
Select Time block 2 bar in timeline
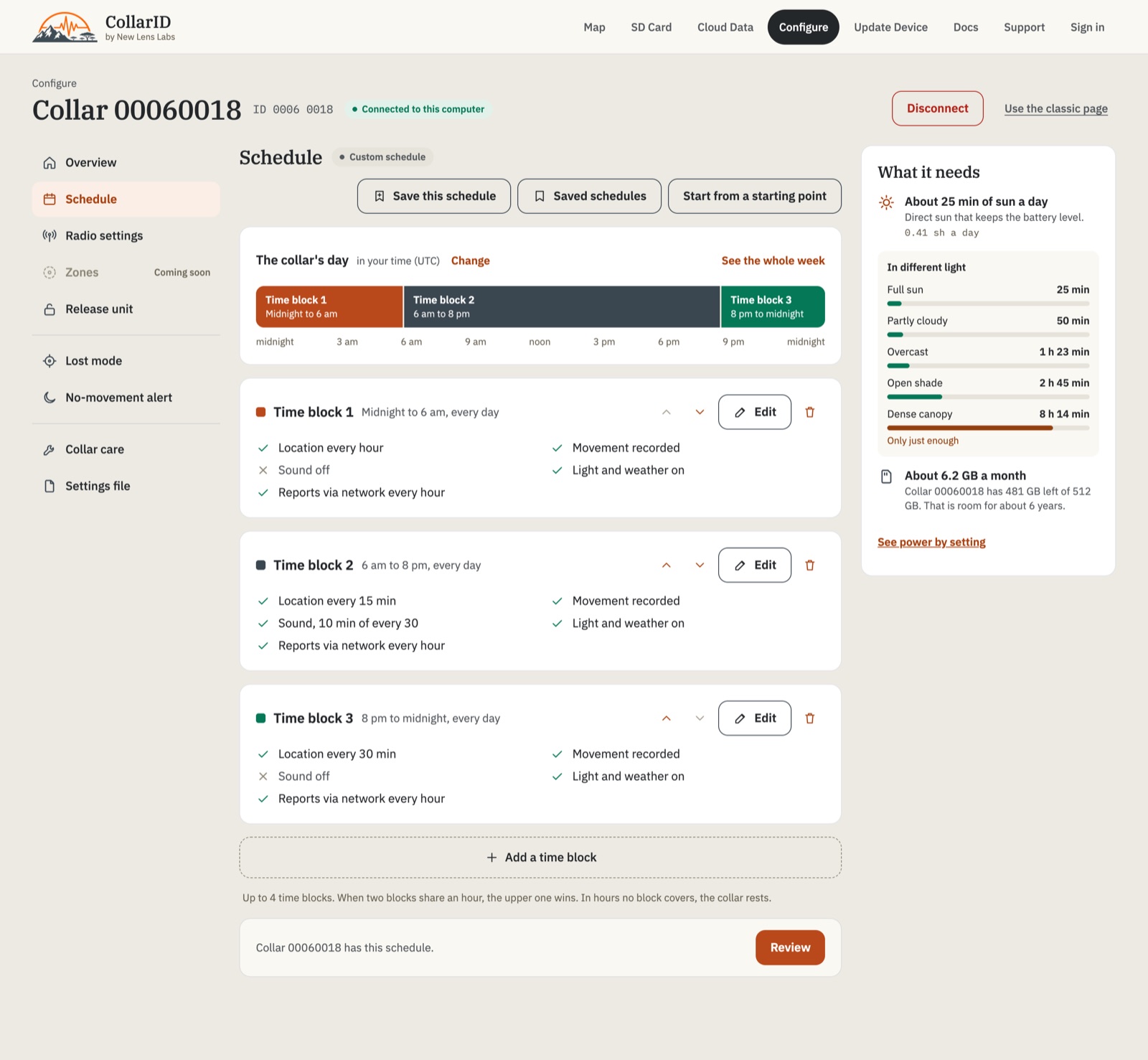click(562, 306)
